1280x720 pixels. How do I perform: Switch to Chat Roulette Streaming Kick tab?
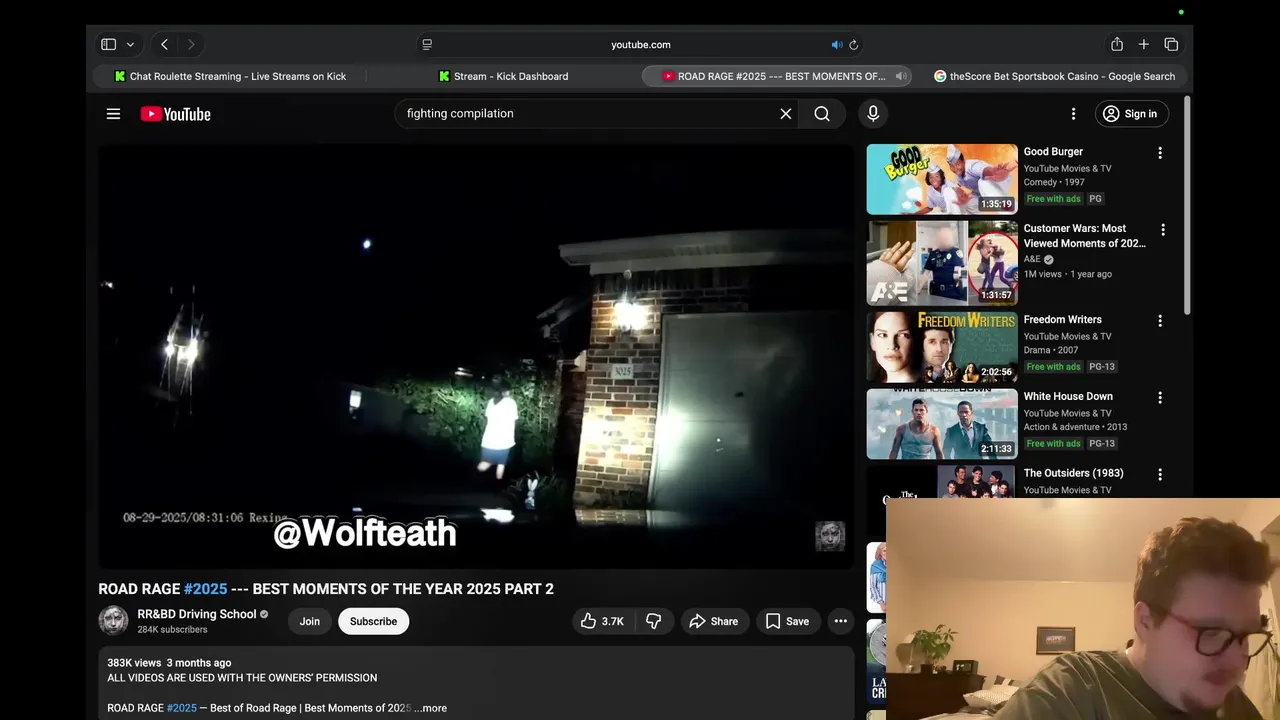(230, 76)
